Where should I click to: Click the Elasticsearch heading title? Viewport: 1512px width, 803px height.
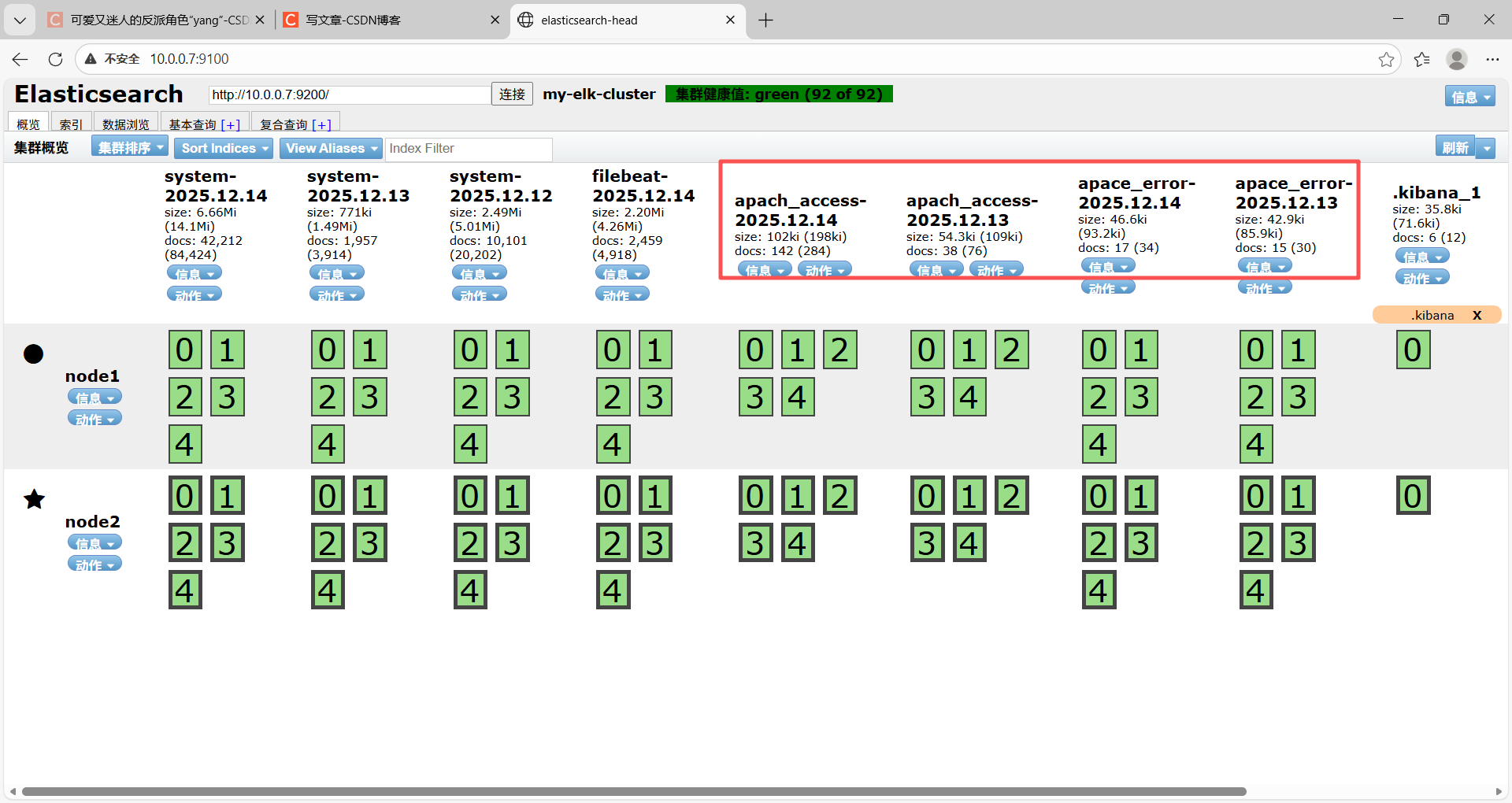pyautogui.click(x=98, y=94)
